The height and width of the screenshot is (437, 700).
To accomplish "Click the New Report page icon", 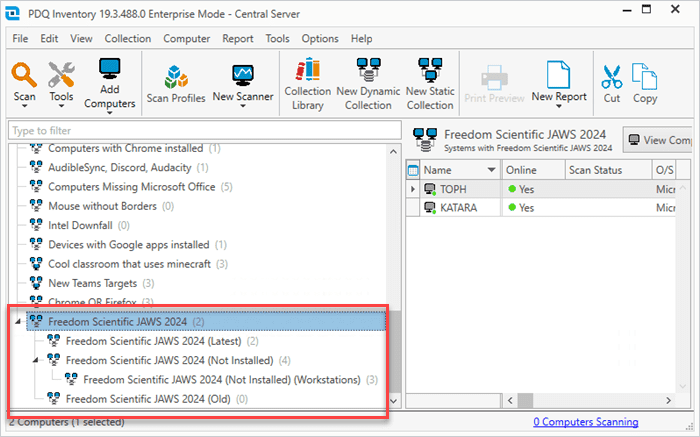I will (558, 75).
